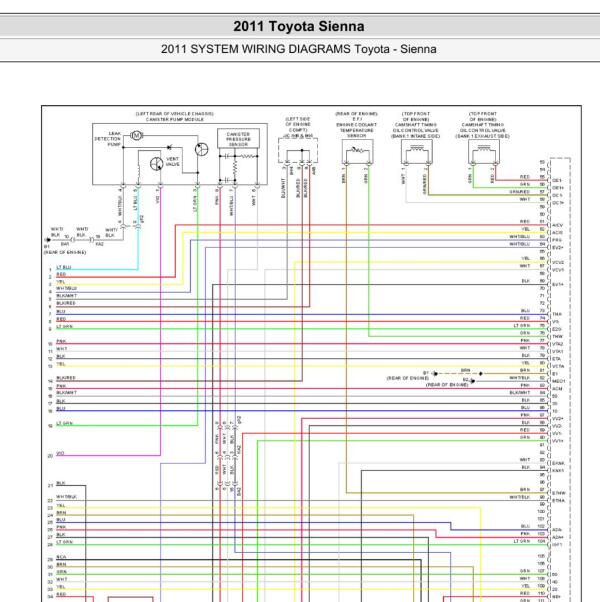
Task: Click the 'KNK1' terminal at pin 94
Action: pos(558,471)
